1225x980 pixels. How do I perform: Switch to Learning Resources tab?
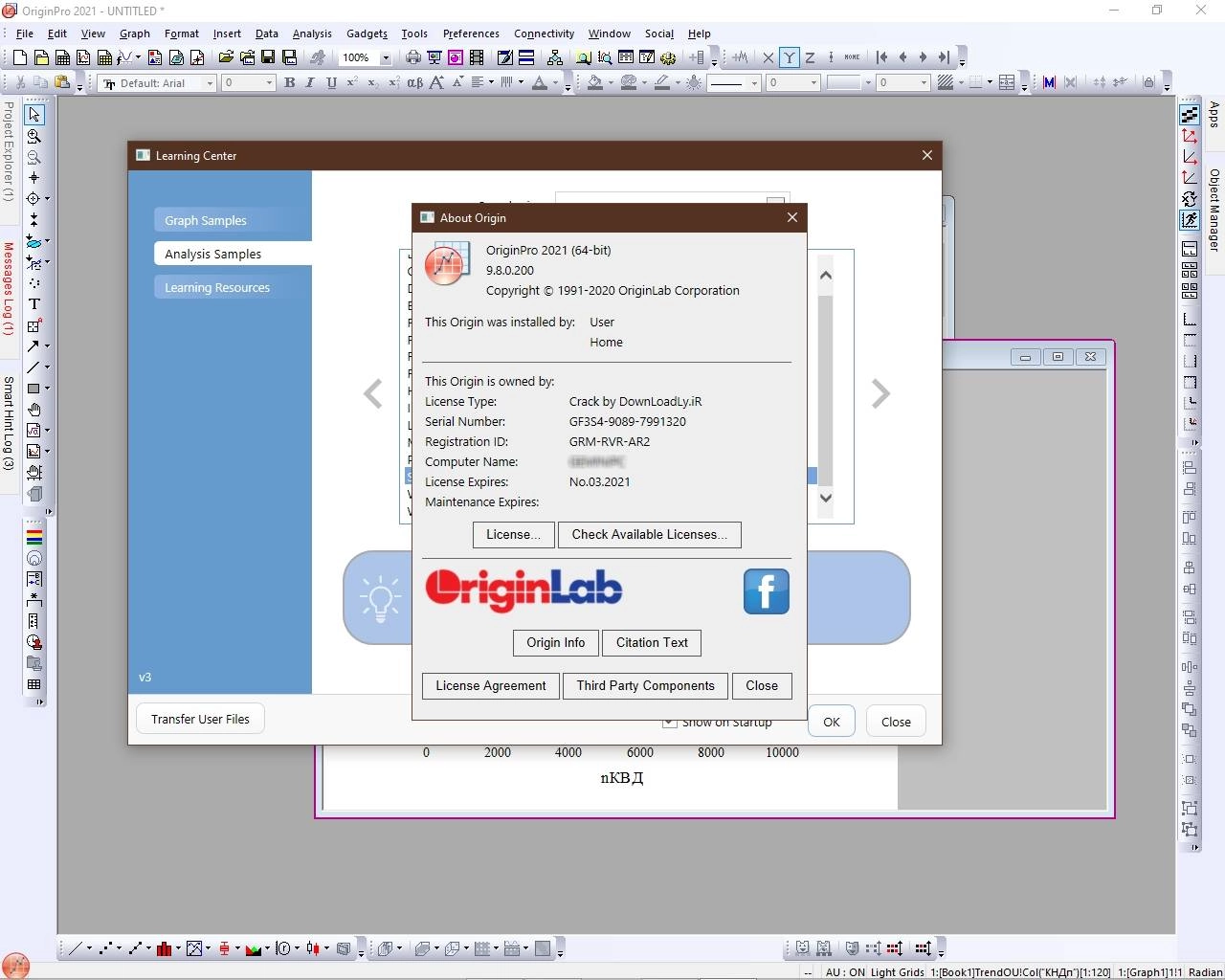click(x=233, y=287)
